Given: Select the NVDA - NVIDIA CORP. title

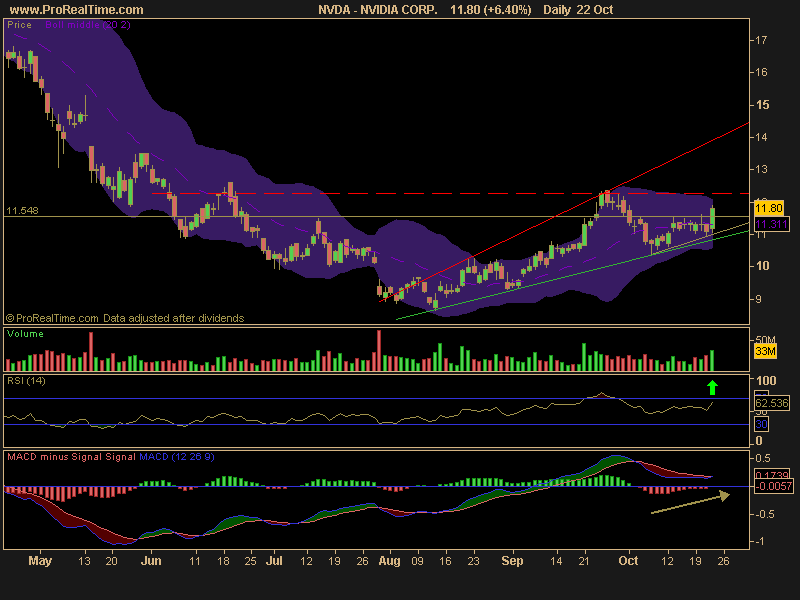Looking at the screenshot, I should pos(378,10).
